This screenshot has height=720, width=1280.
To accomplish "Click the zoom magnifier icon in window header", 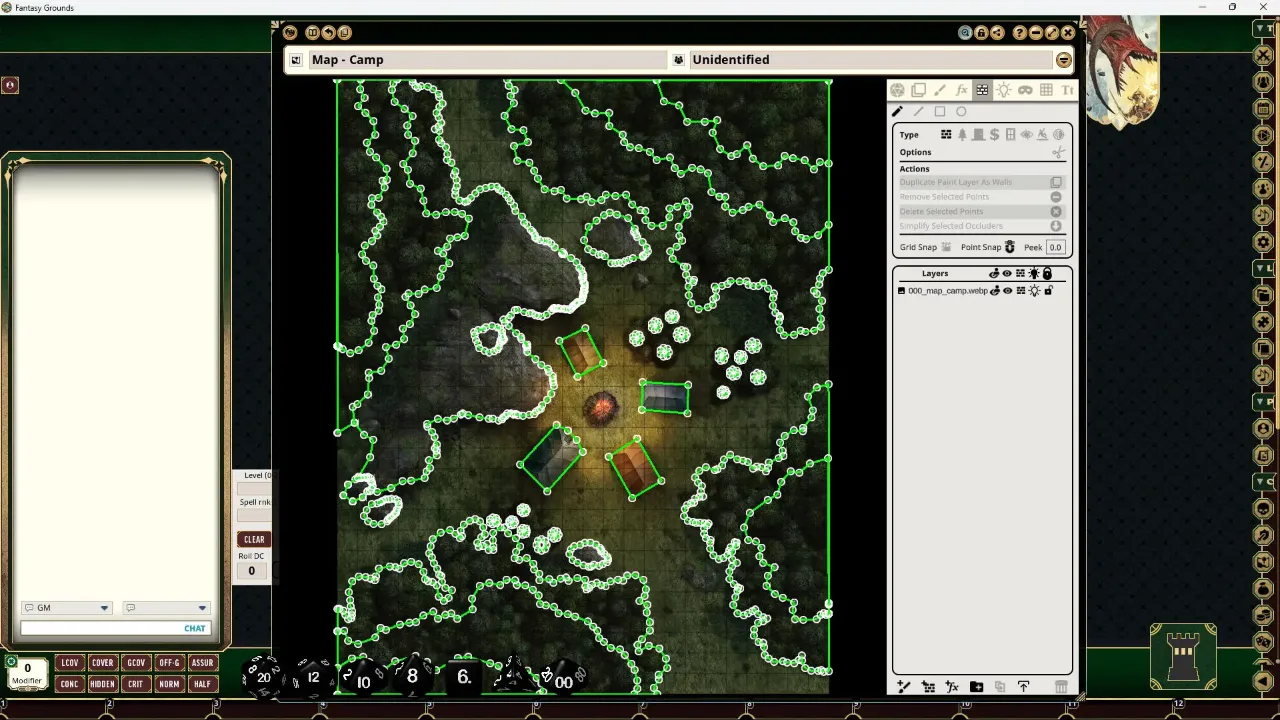I will pyautogui.click(x=965, y=33).
